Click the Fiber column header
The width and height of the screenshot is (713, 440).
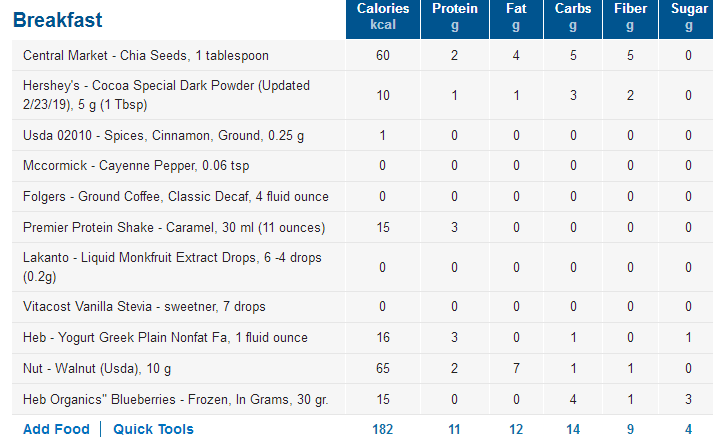pos(630,17)
